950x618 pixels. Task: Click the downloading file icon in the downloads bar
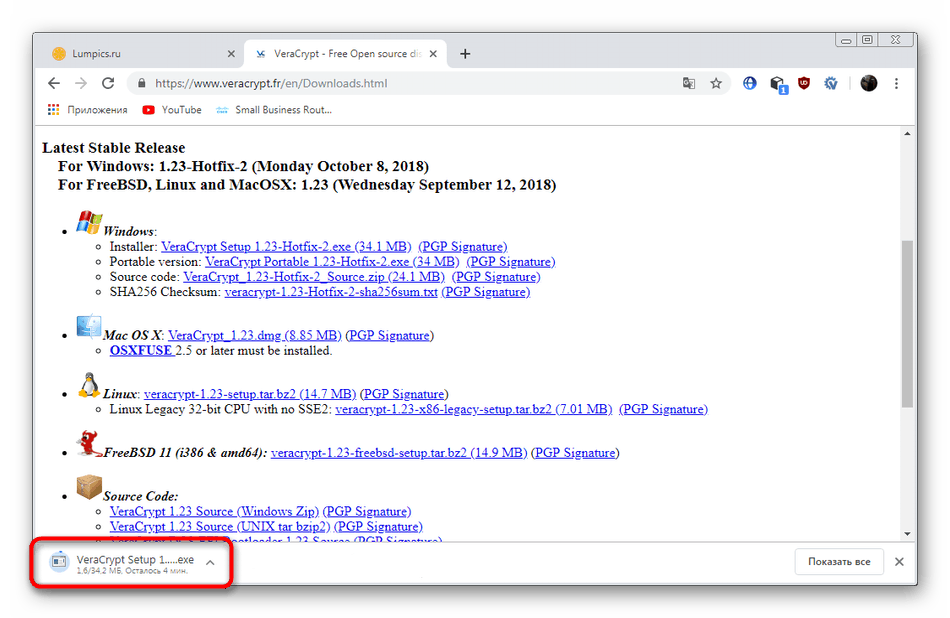[59, 562]
